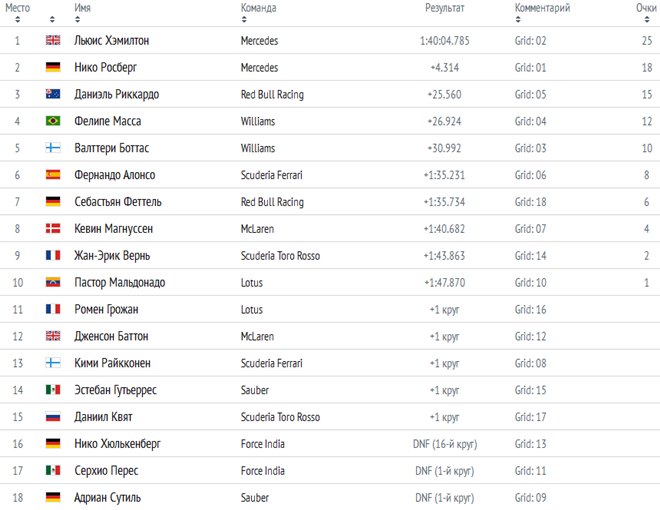Click the British flag next to Льюис Хэмилтон
Image resolution: width=660 pixels, height=510 pixels.
point(53,40)
